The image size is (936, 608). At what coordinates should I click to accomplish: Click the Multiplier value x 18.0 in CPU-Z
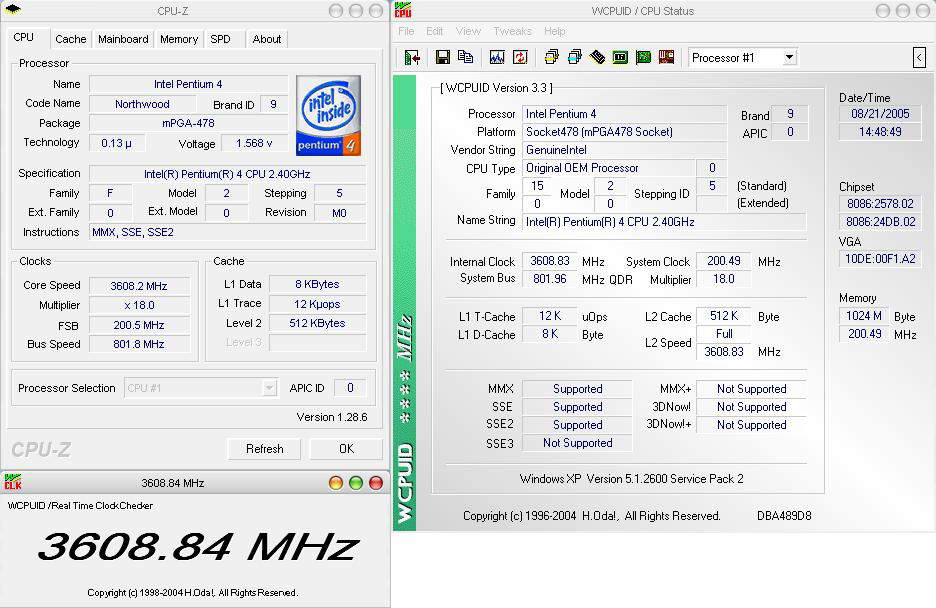(138, 305)
